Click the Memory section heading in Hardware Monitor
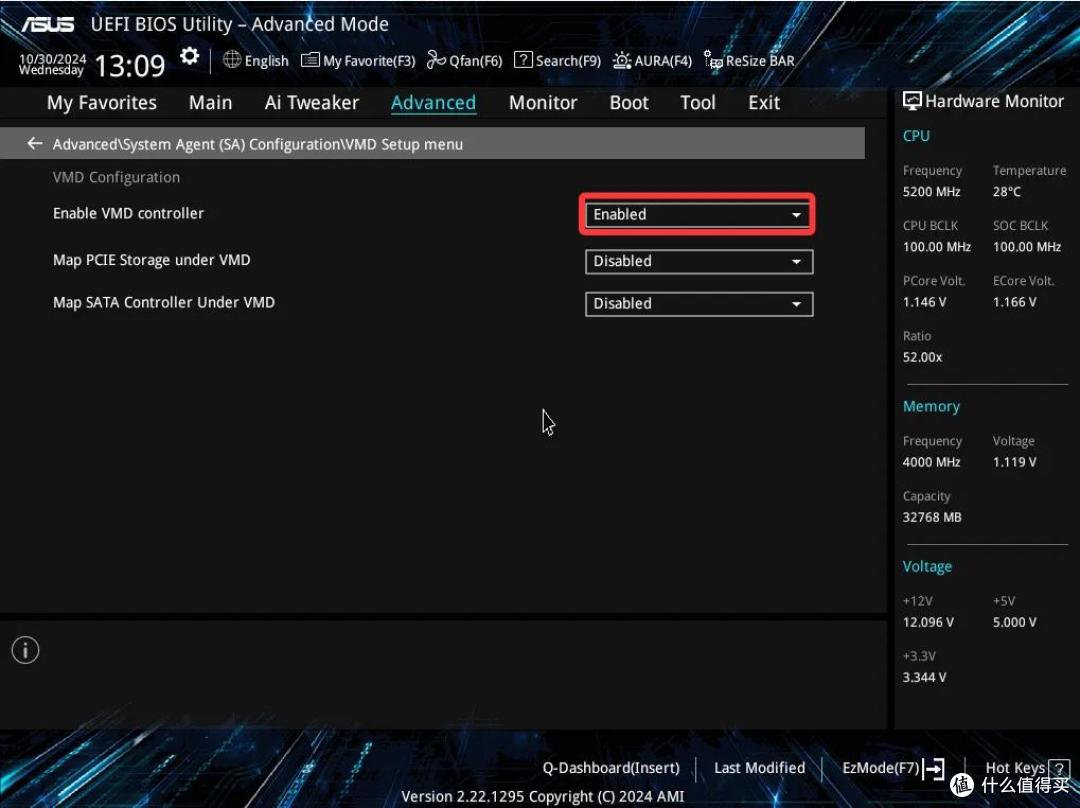The width and height of the screenshot is (1080, 808). coord(931,406)
